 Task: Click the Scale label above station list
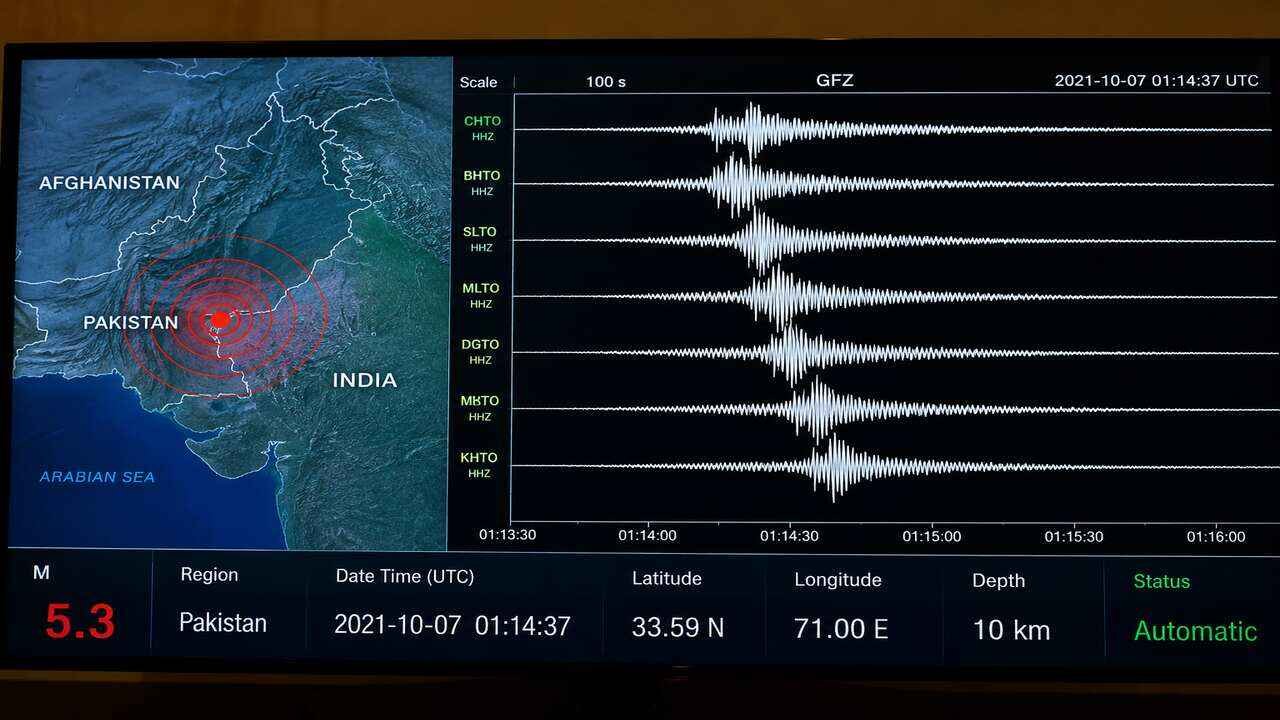[478, 83]
